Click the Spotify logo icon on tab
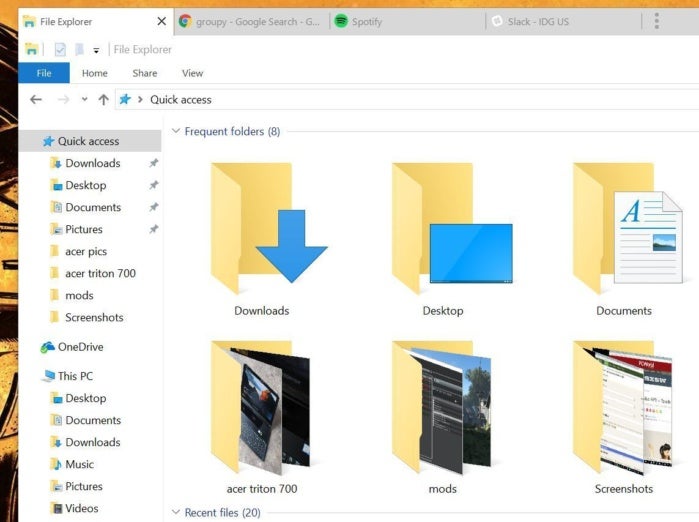The height and width of the screenshot is (522, 699). 341,21
